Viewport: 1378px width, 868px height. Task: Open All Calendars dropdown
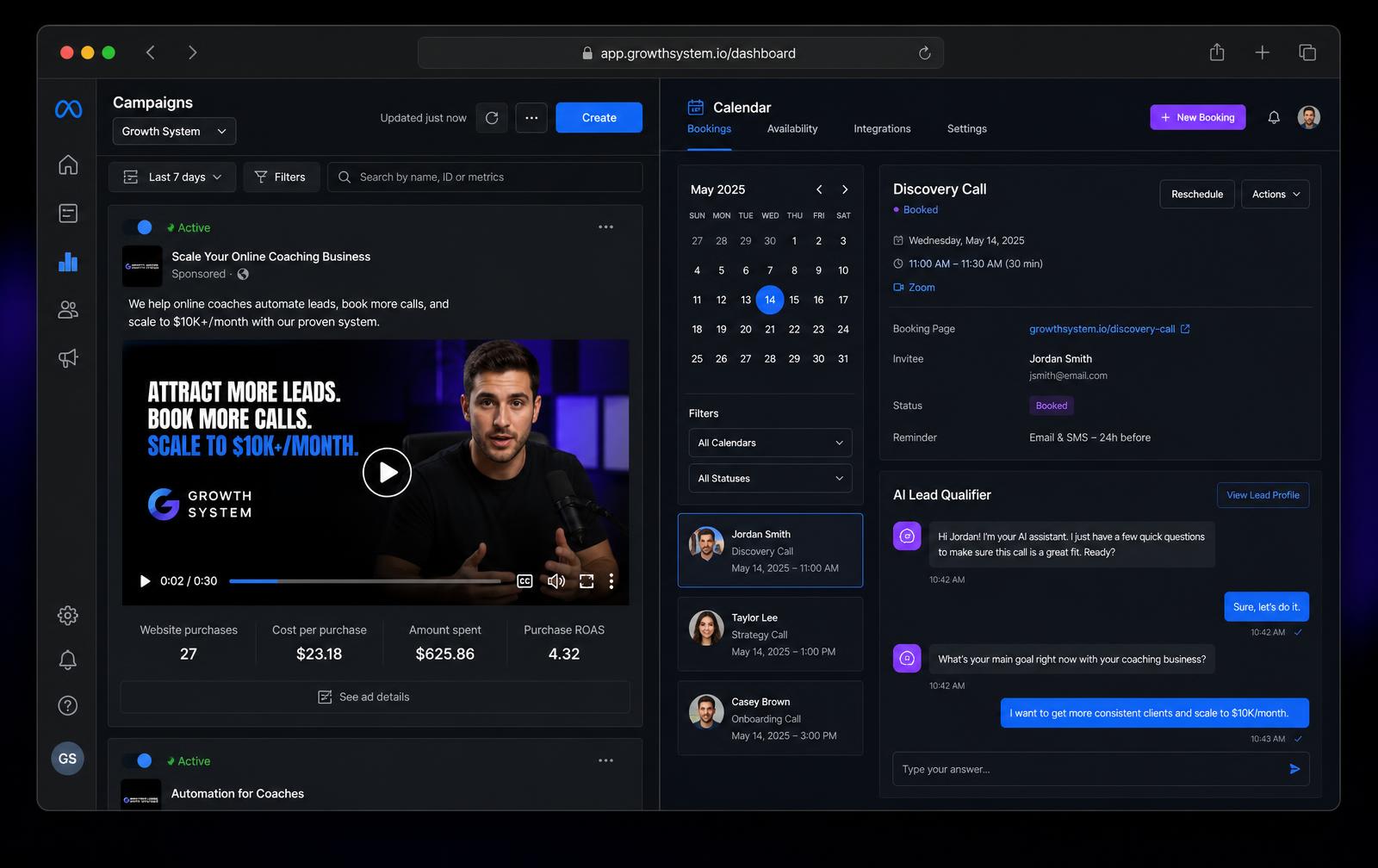770,443
